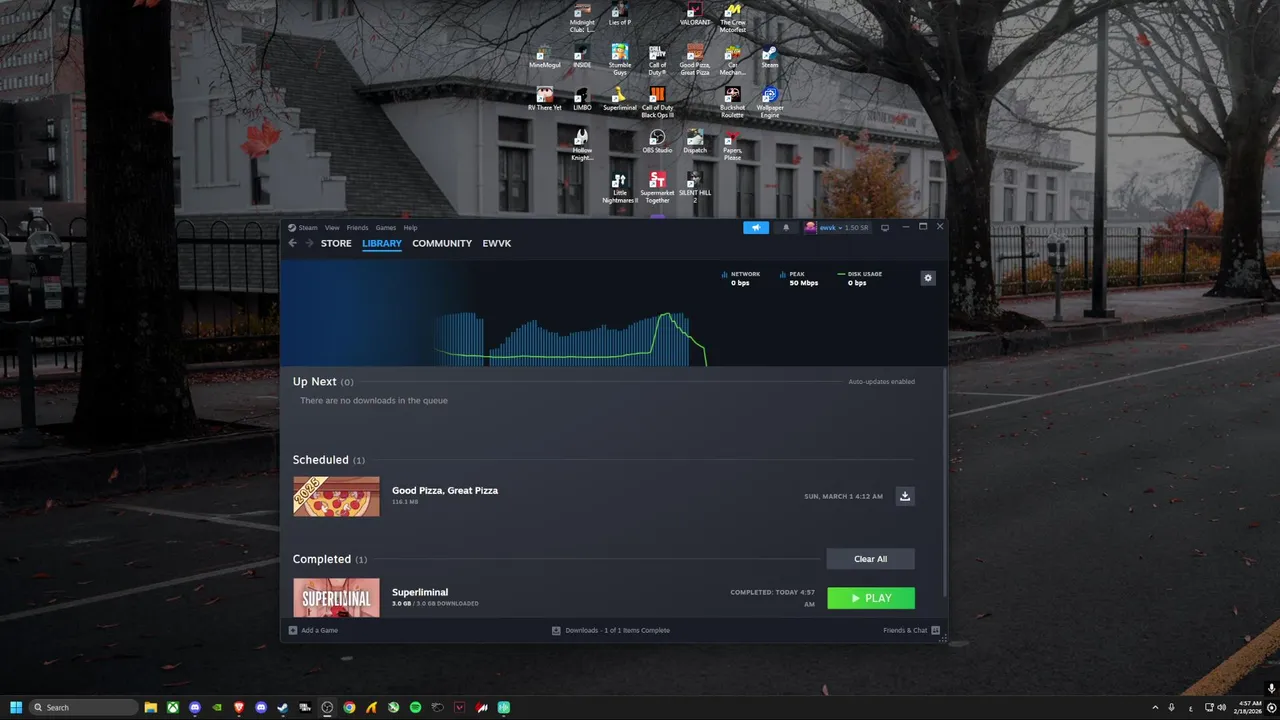Open download settings gear icon
The width and height of the screenshot is (1280, 720).
[928, 278]
